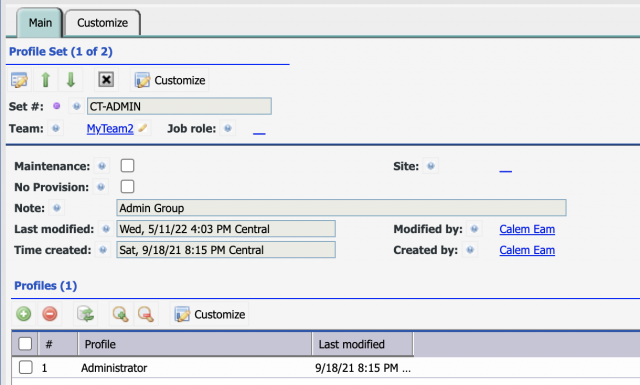Open Customize in the Profiles toolbar
The height and width of the screenshot is (385, 640).
(x=210, y=314)
